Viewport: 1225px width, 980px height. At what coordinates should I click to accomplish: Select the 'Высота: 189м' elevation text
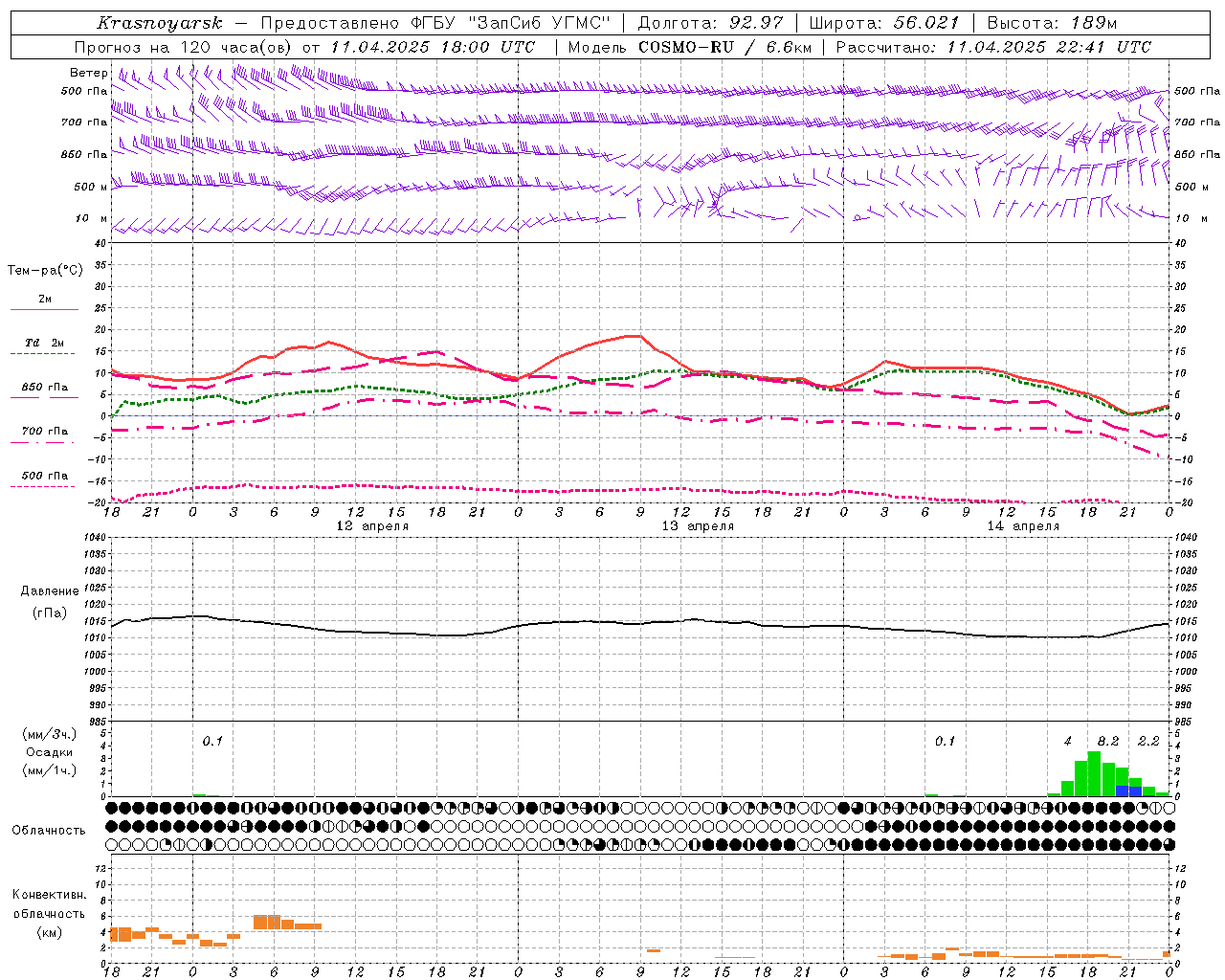1052,23
